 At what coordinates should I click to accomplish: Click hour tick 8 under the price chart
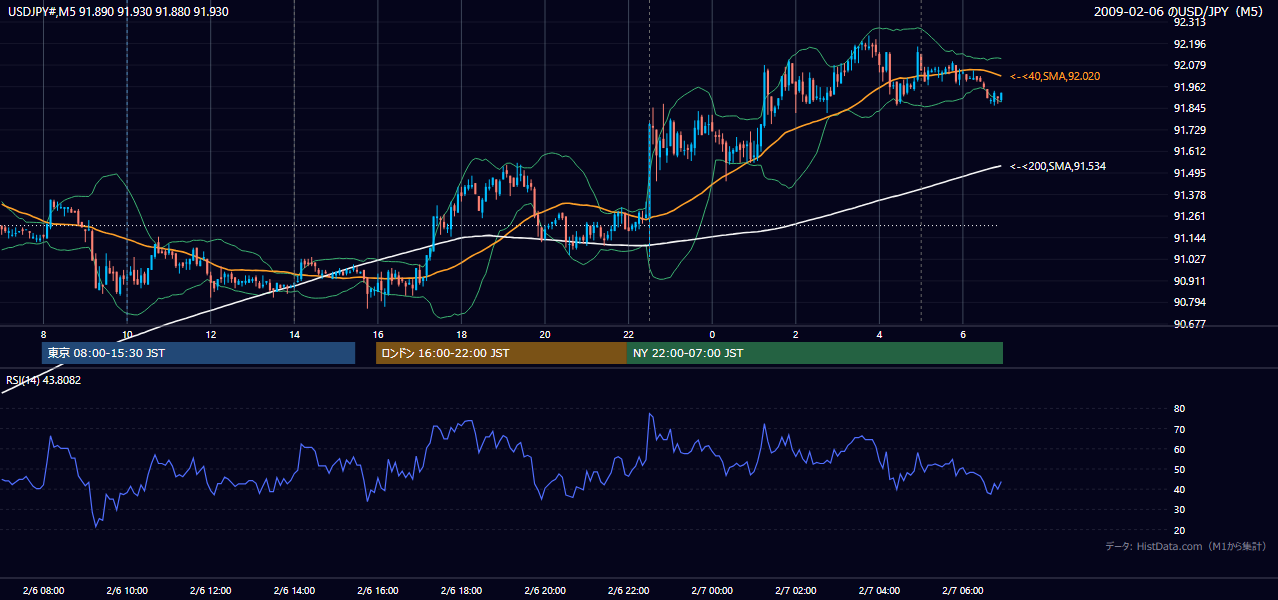43,334
